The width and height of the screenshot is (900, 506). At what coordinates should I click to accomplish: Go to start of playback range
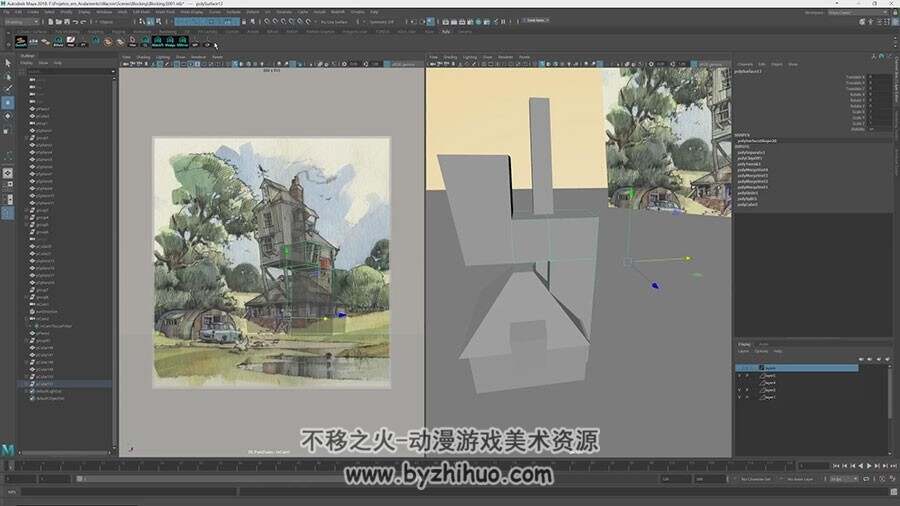(836, 466)
